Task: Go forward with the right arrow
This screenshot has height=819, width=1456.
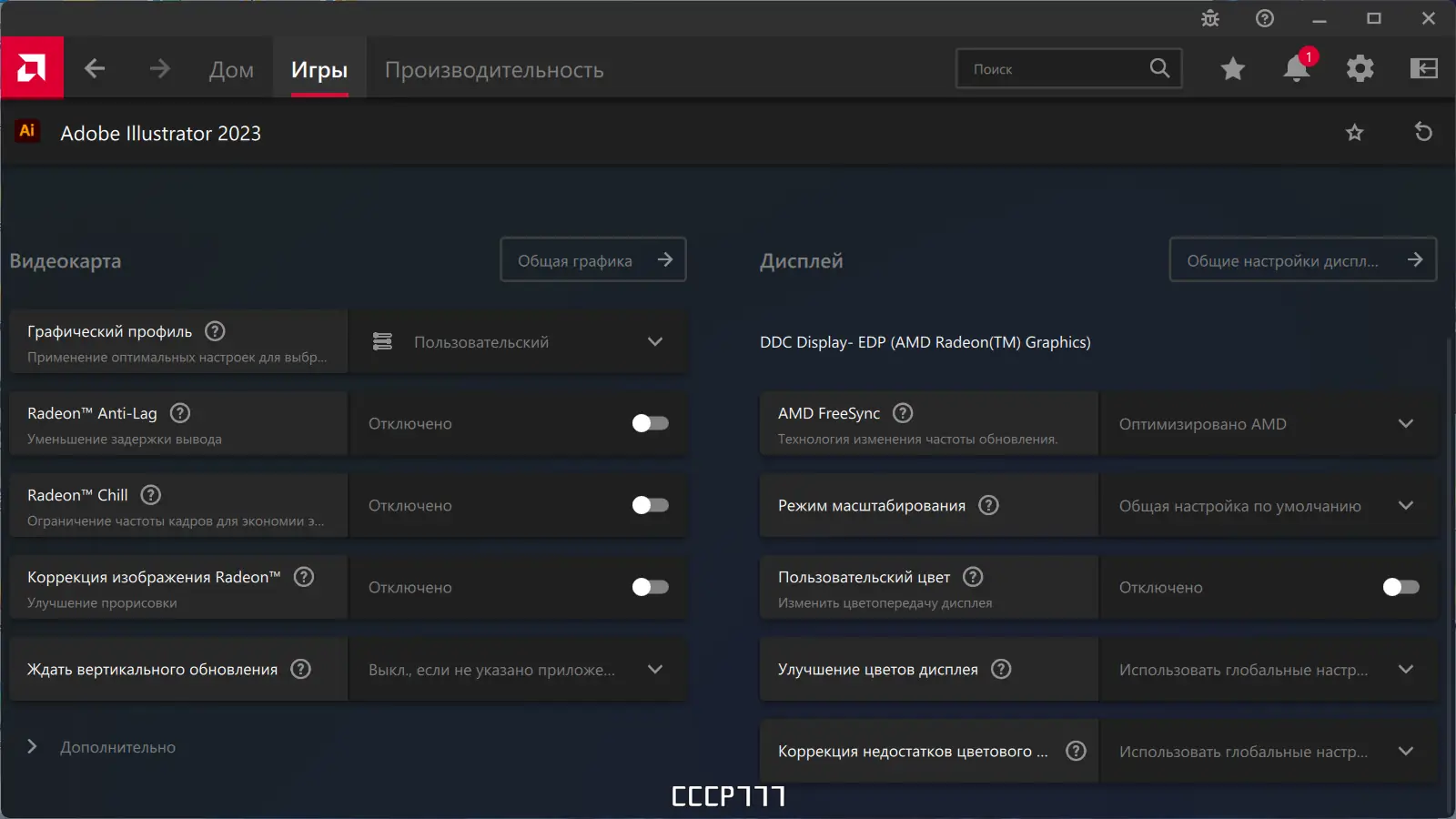Action: [160, 68]
